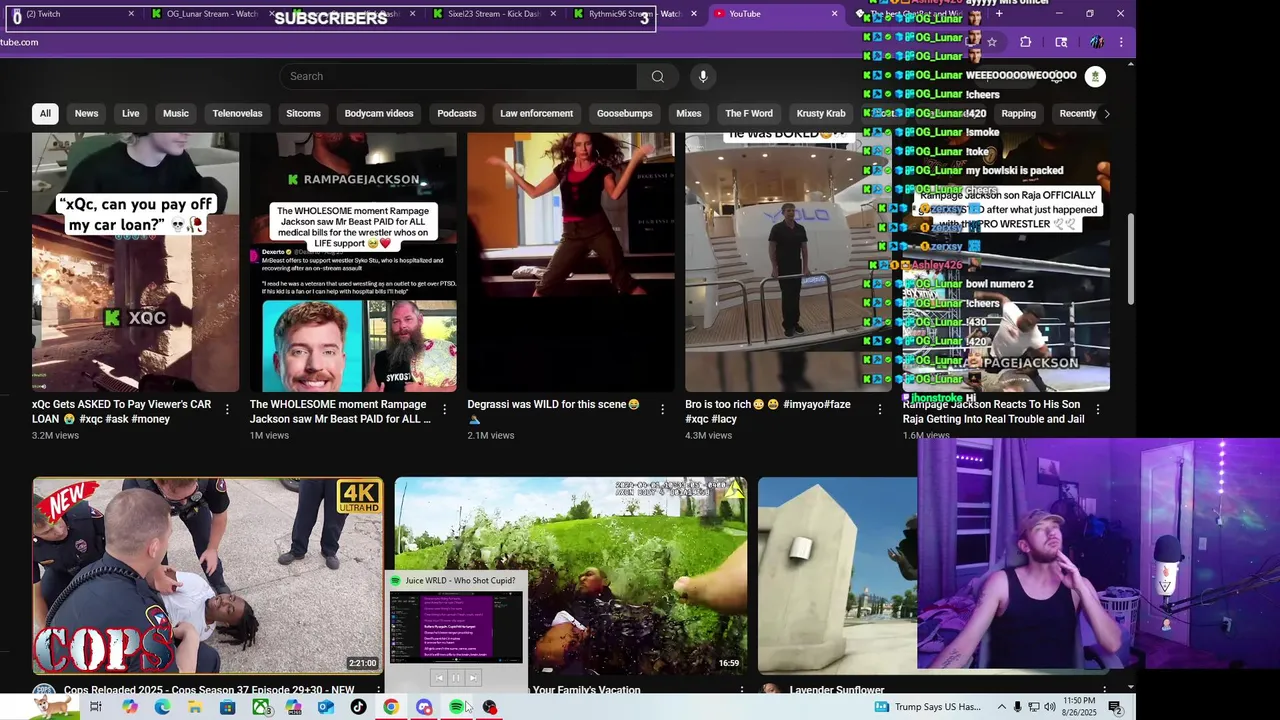Switch to Chrome in the taskbar
Screen dimensions: 1280x720
391,707
